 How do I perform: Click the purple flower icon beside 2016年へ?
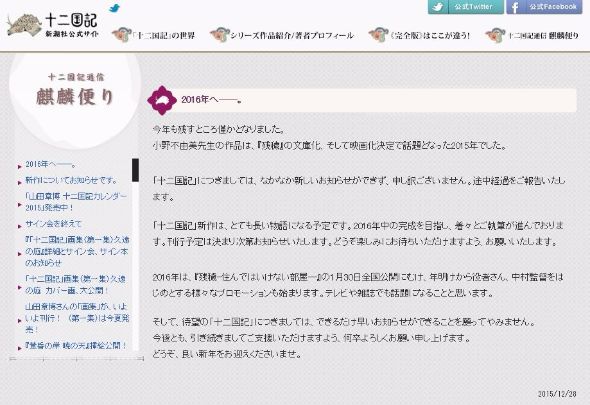point(162,100)
